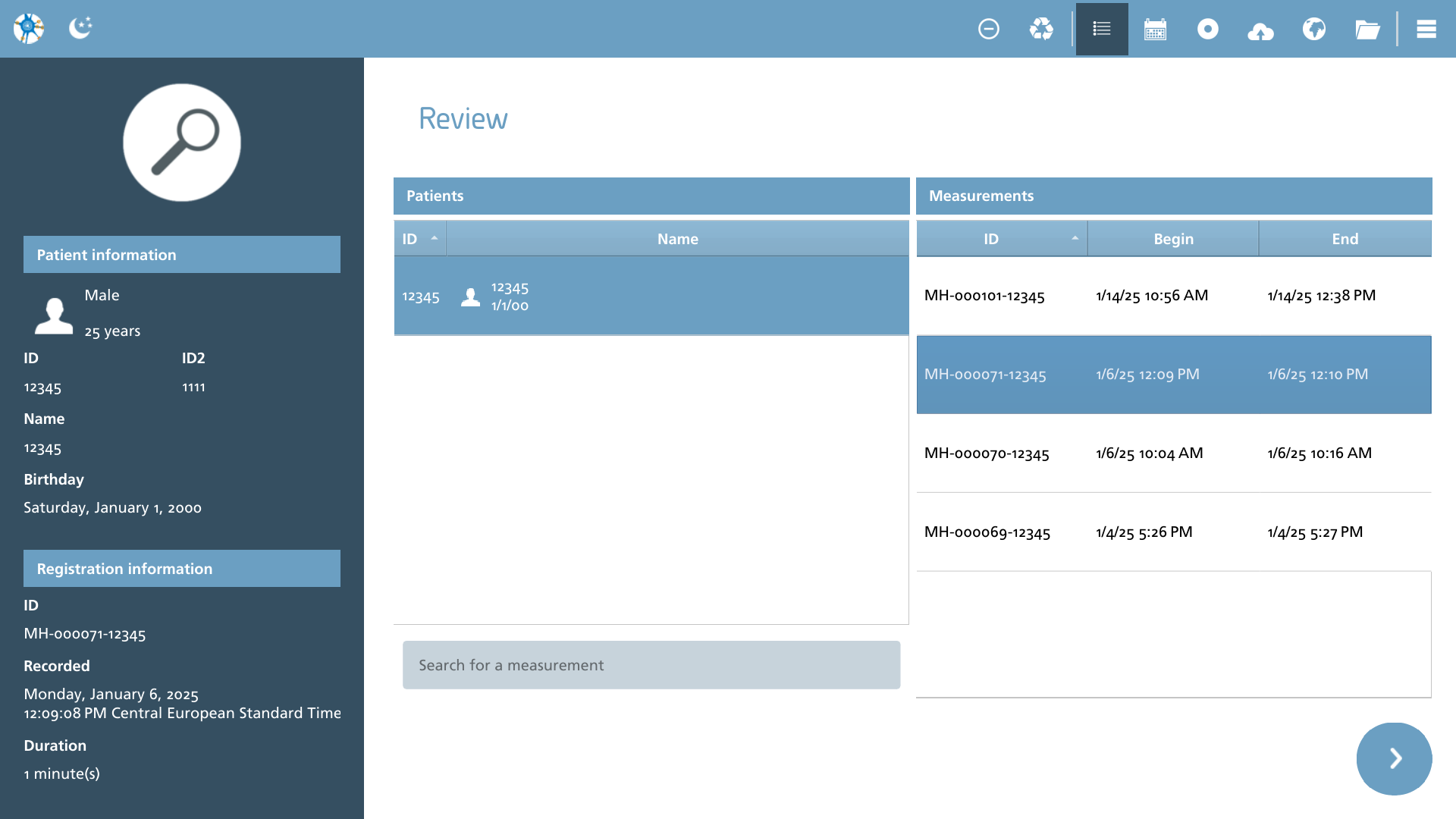Click the Search for a measurement field
The image size is (1456, 819).
(651, 665)
